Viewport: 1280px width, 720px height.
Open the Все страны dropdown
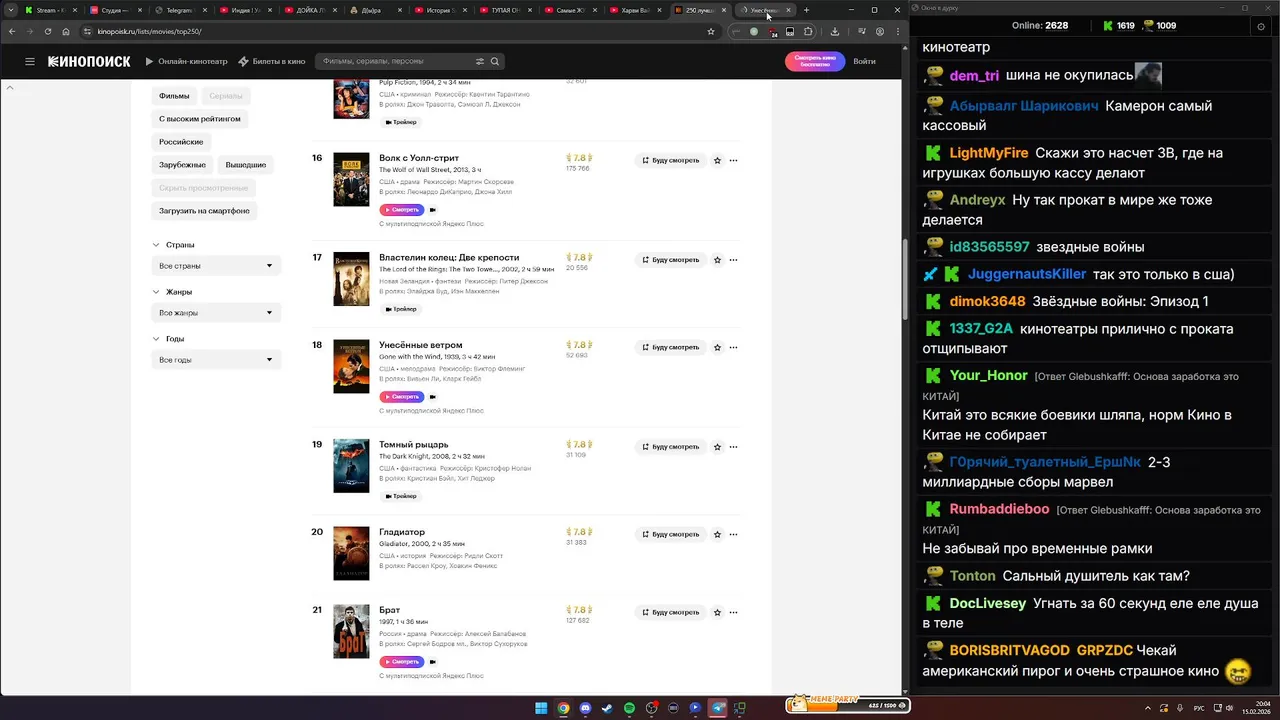(x=216, y=266)
